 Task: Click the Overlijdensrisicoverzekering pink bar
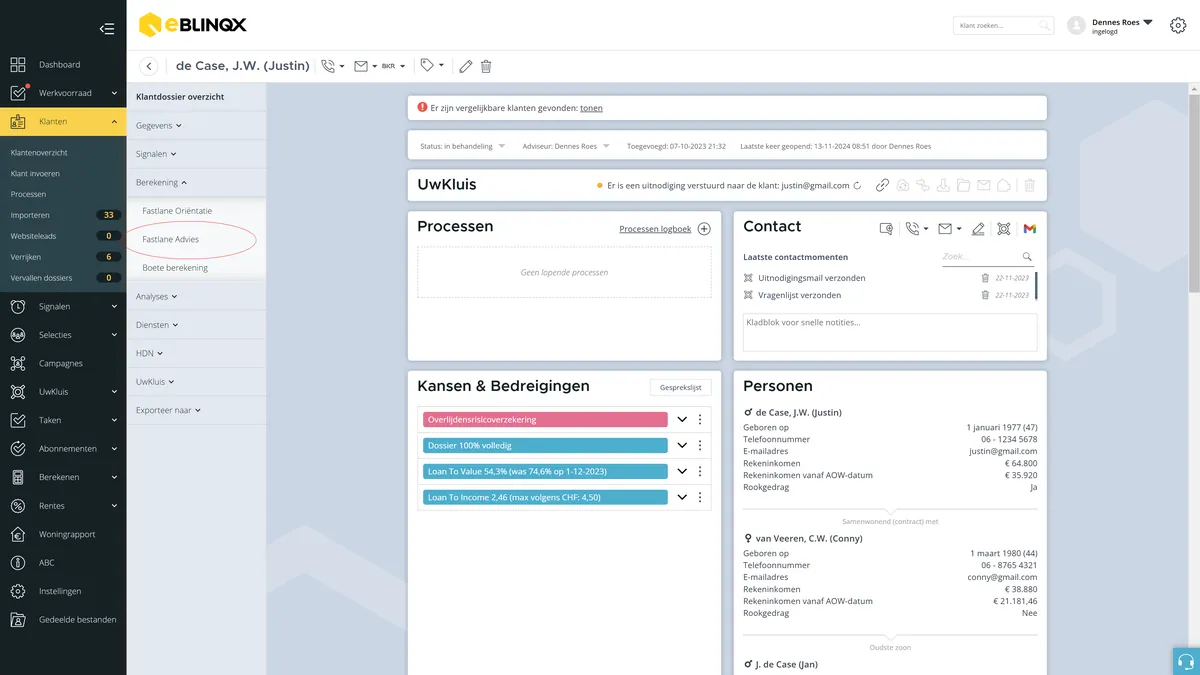(x=545, y=420)
